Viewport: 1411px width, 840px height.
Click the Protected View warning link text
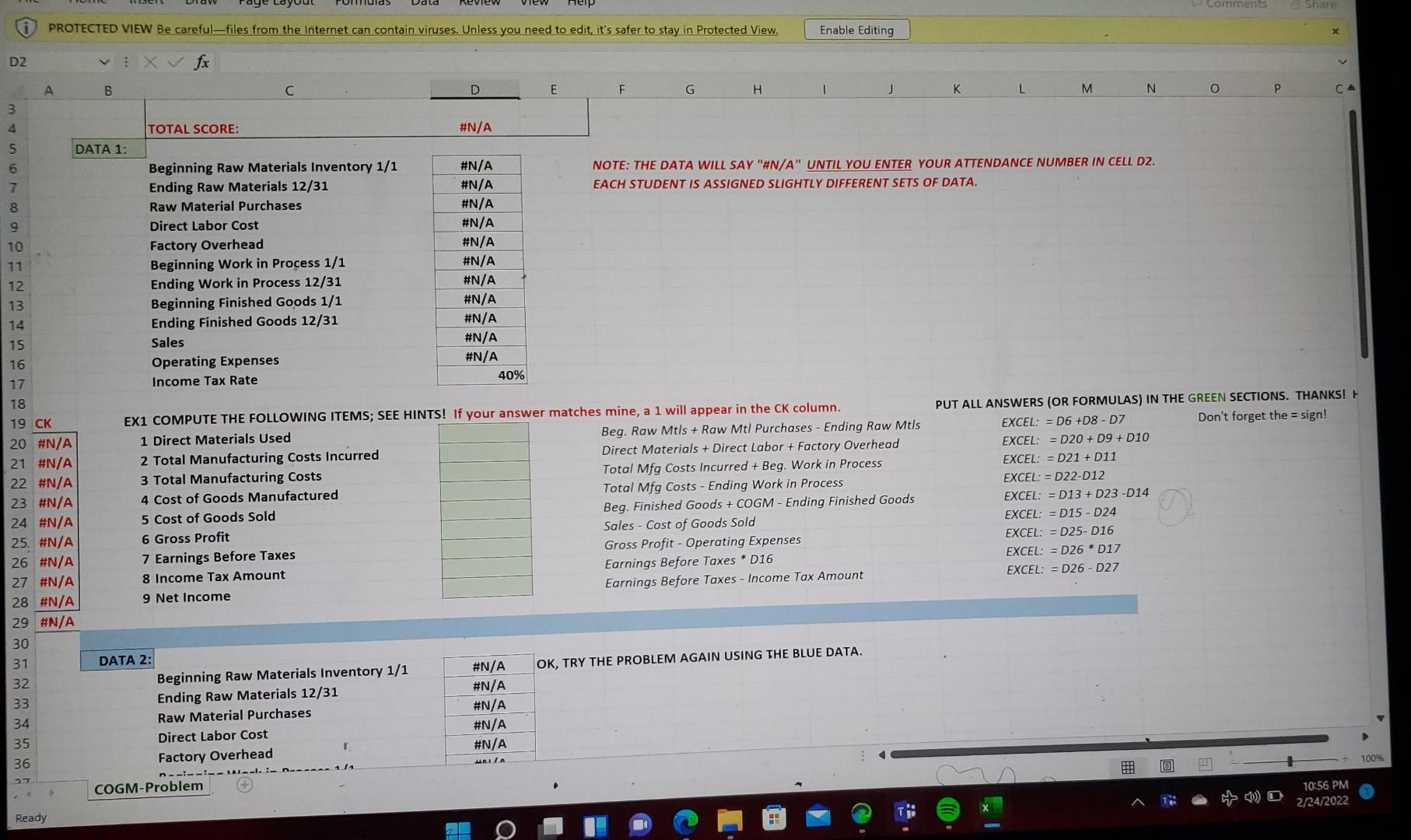[x=467, y=30]
